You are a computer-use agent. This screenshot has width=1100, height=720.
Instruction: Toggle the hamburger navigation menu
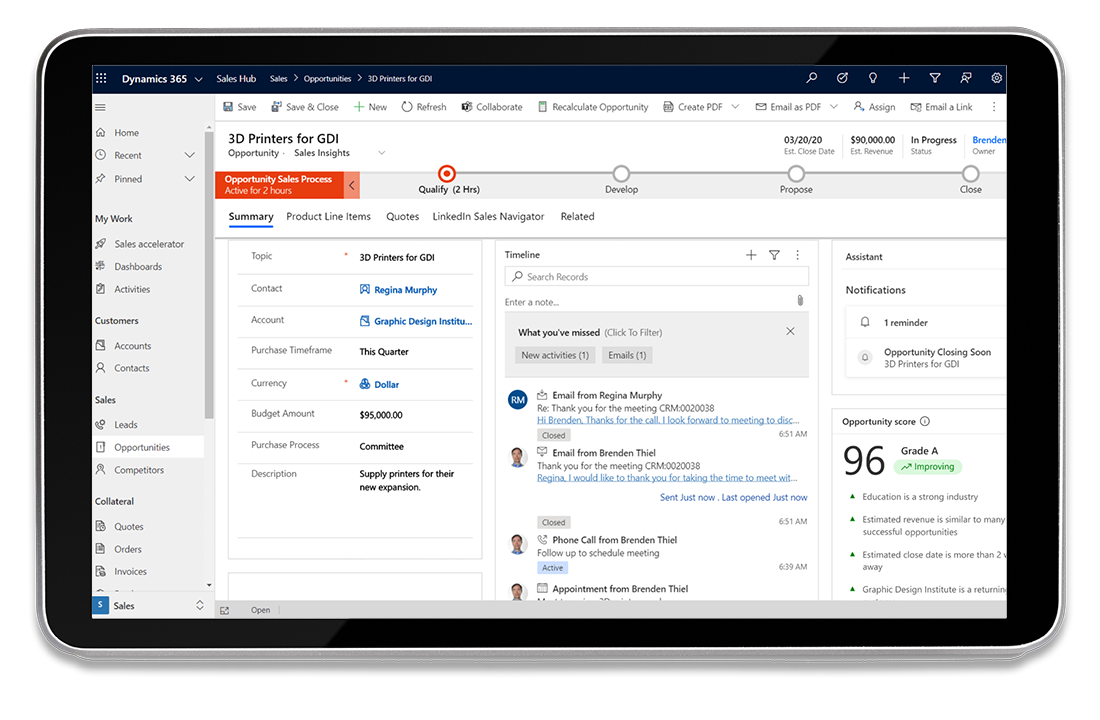[100, 107]
